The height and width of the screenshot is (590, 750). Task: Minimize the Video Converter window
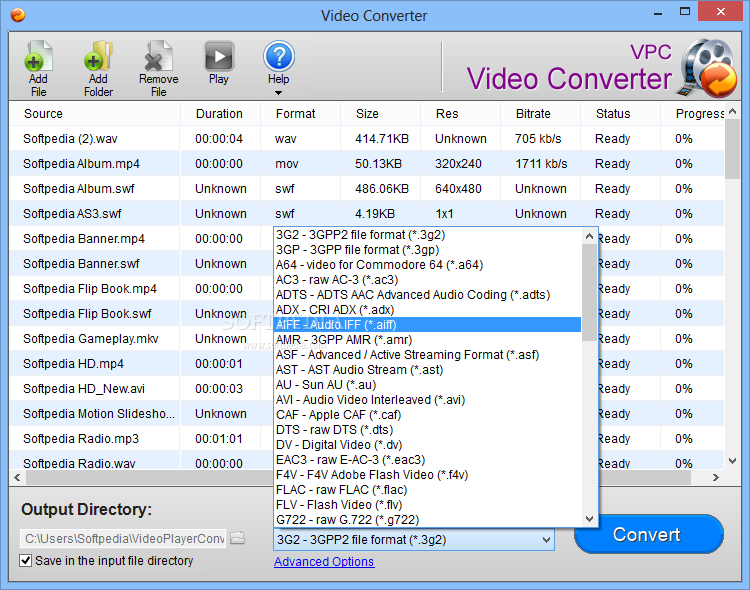pyautogui.click(x=658, y=12)
